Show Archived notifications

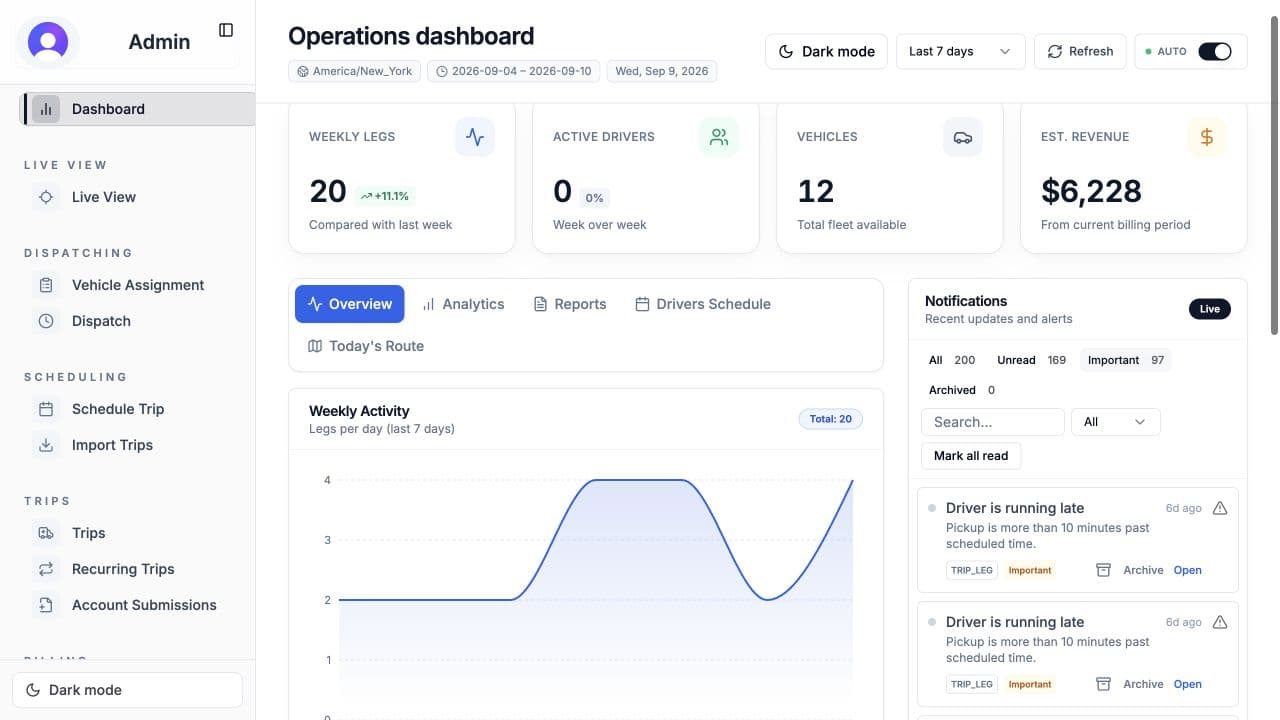[962, 390]
